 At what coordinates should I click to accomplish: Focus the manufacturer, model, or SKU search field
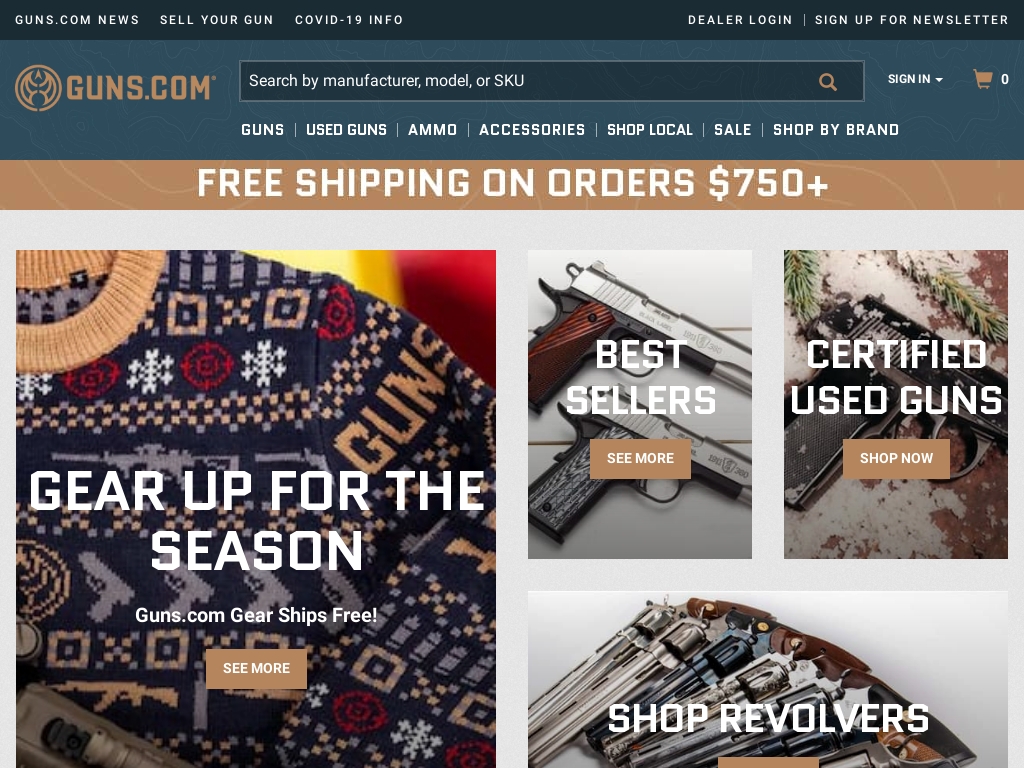pyautogui.click(x=552, y=81)
